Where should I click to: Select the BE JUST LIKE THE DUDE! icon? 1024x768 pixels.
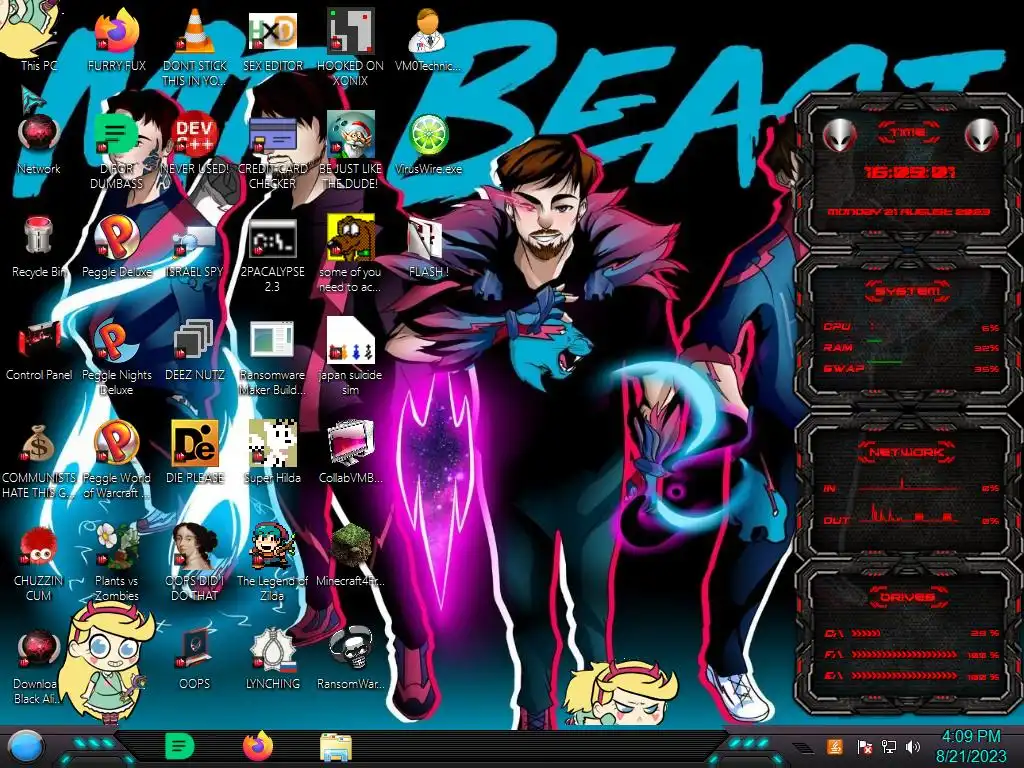(x=351, y=150)
